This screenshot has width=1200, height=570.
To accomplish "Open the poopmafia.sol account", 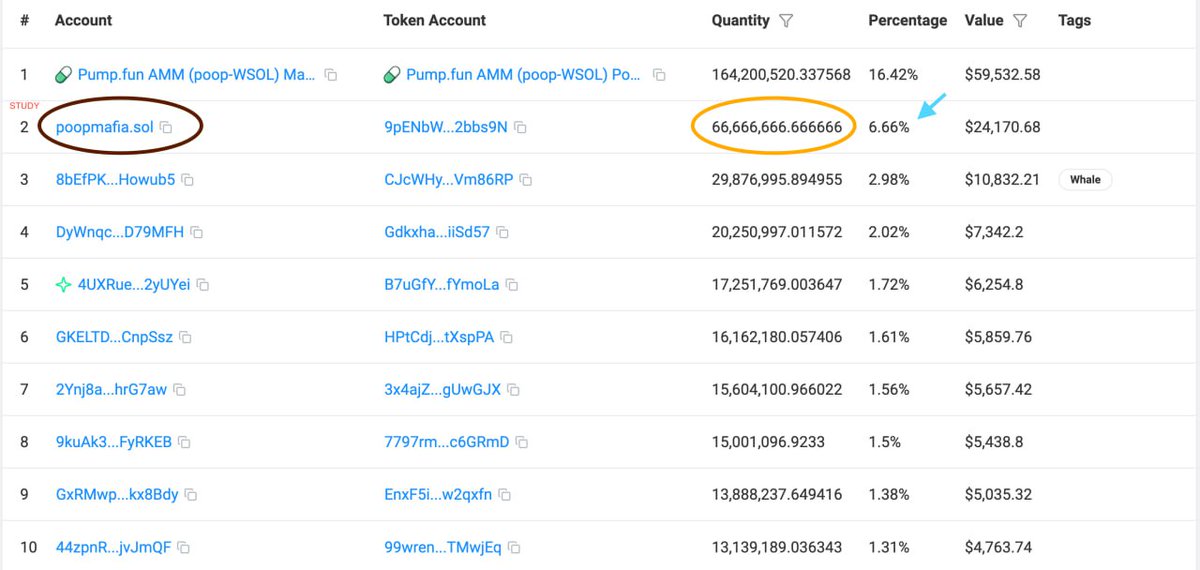I will pos(105,128).
